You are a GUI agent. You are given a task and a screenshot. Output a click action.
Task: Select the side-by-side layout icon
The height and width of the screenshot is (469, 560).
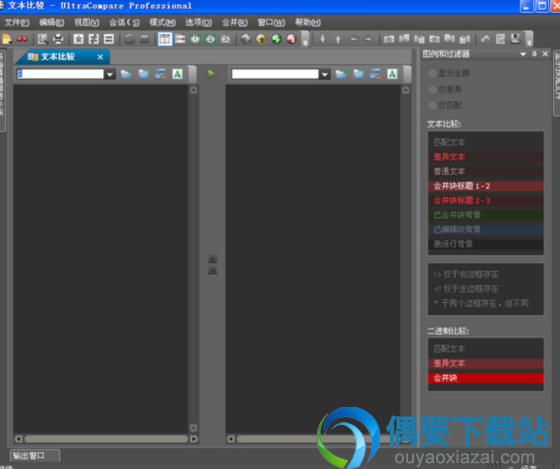165,39
